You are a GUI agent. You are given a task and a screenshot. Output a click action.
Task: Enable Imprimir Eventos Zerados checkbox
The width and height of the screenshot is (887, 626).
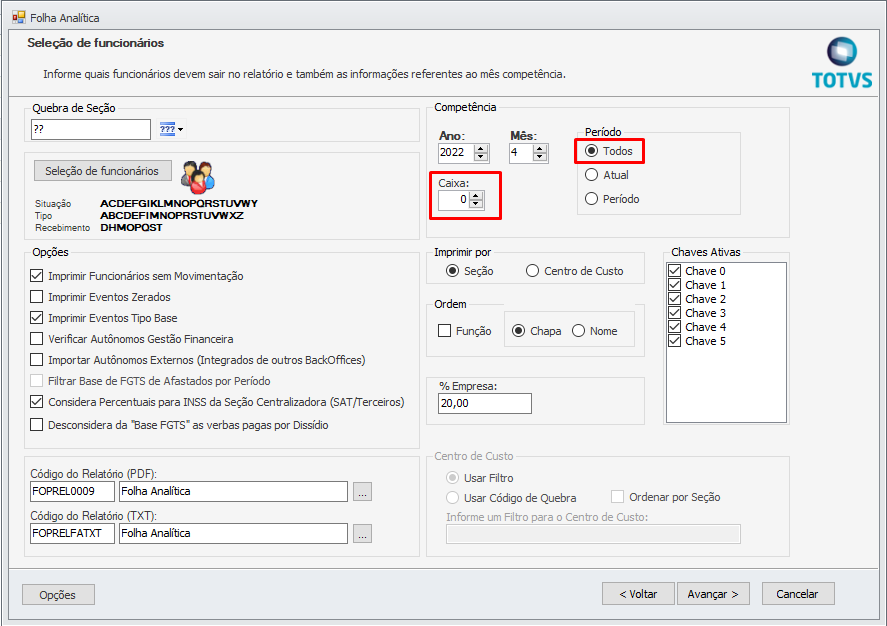pyautogui.click(x=37, y=297)
